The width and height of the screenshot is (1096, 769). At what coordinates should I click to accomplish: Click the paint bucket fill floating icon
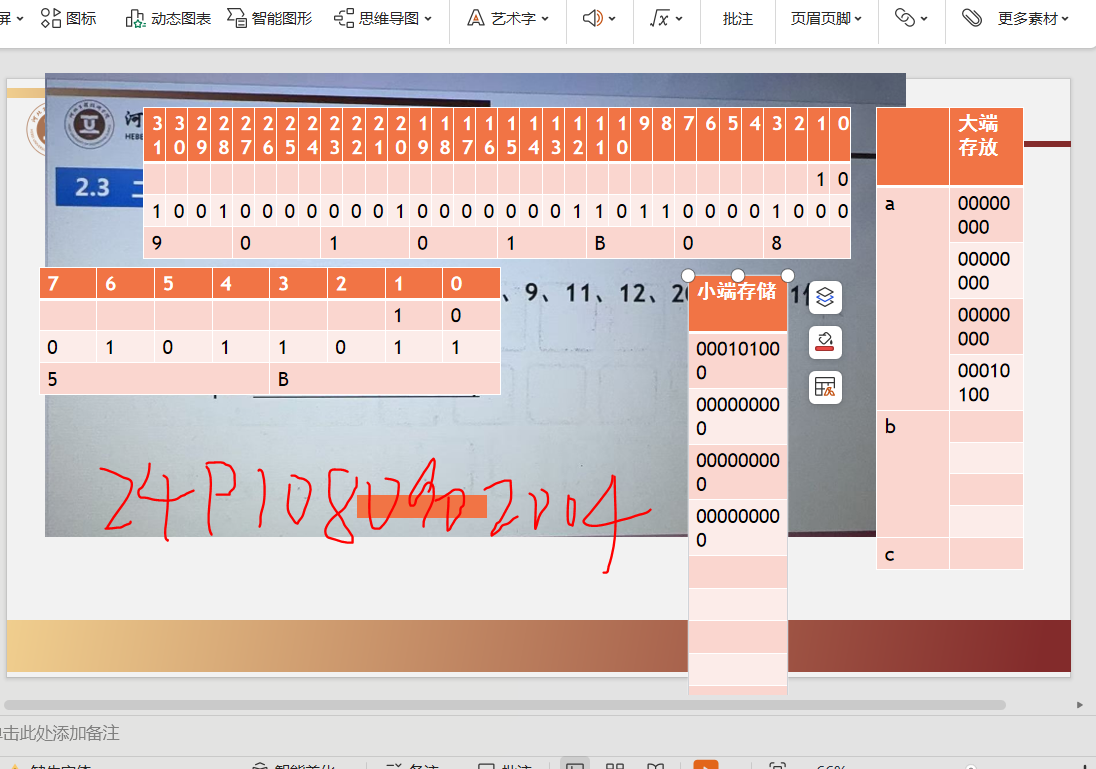825,343
